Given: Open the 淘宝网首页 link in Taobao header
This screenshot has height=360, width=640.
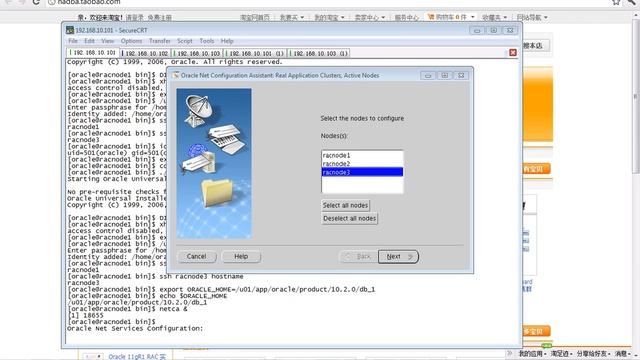Looking at the screenshot, I should click(255, 17).
